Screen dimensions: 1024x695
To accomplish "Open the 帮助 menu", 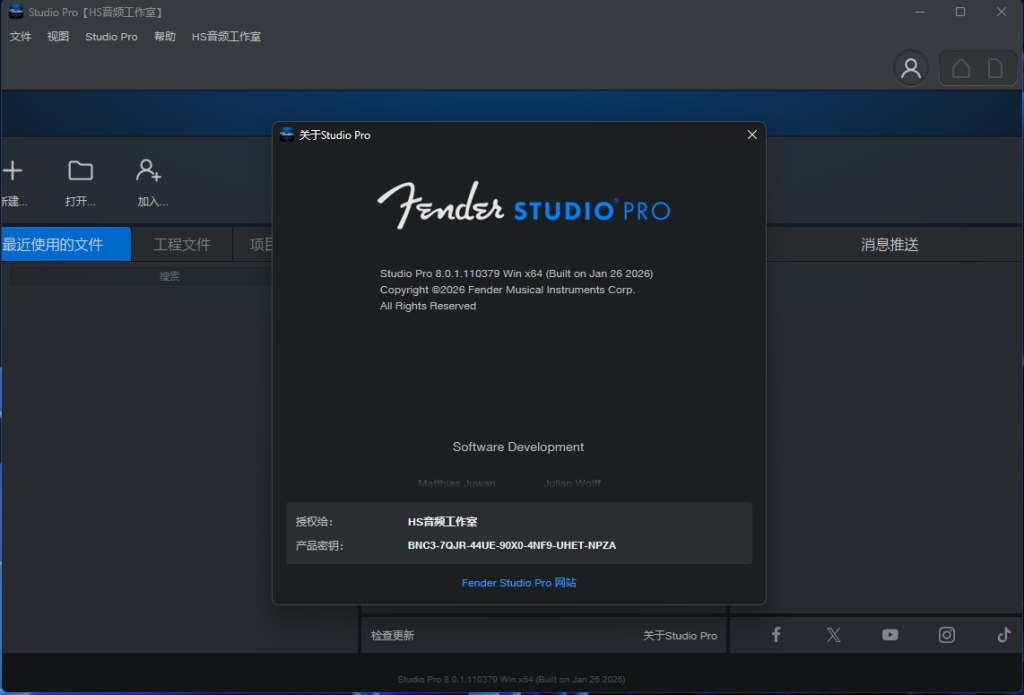I will pyautogui.click(x=164, y=36).
